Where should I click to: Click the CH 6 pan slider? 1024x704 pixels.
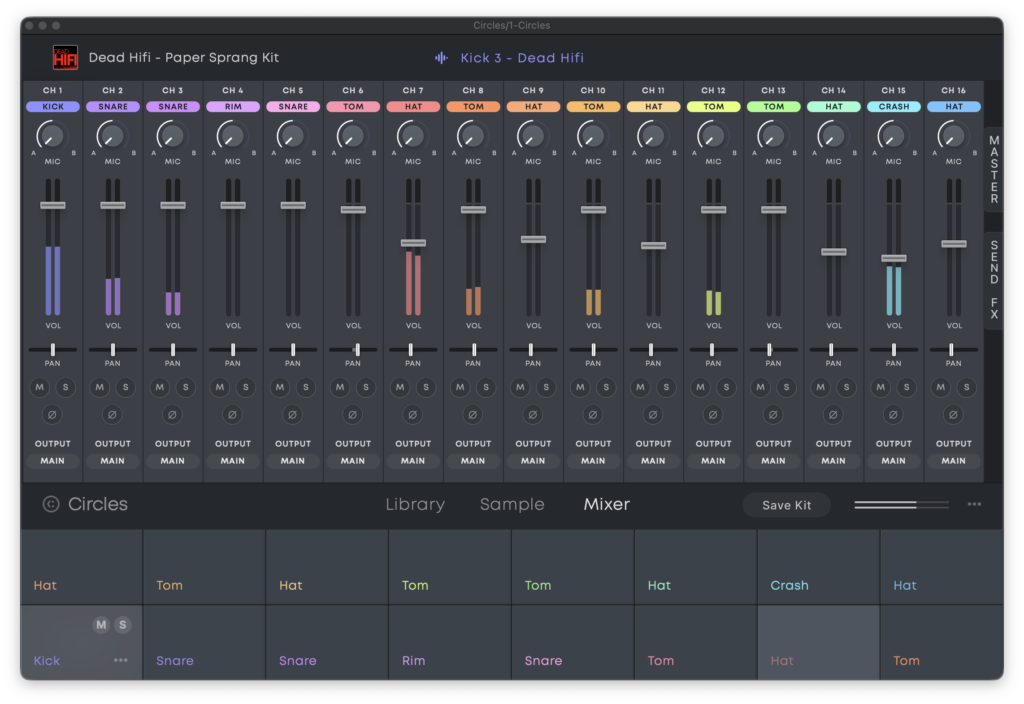(353, 350)
